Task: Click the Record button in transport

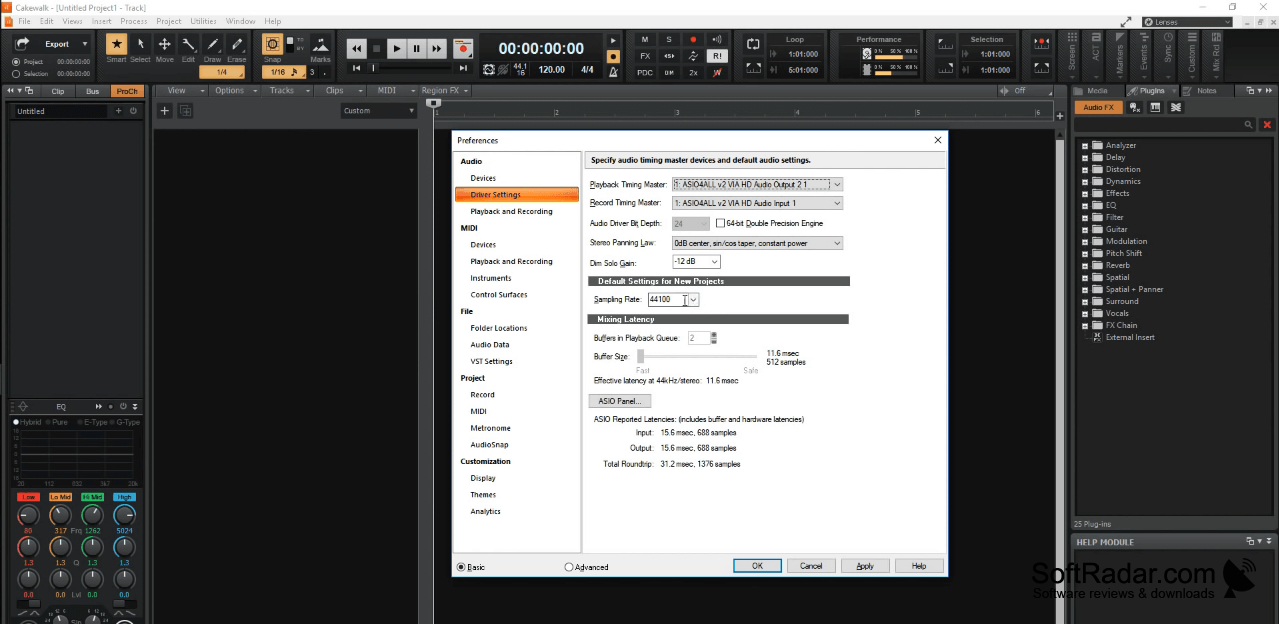Action: coord(462,48)
